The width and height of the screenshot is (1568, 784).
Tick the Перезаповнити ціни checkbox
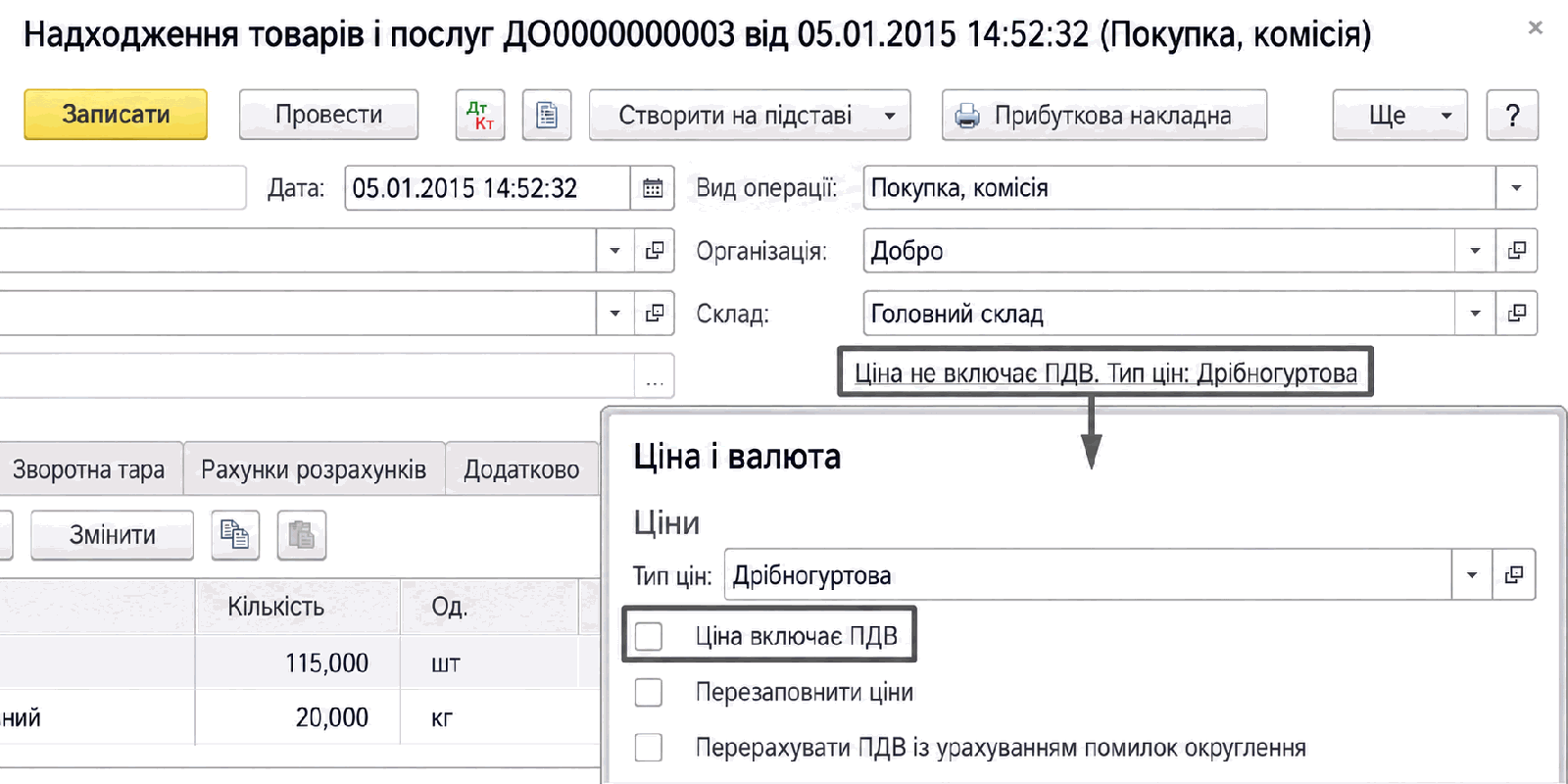click(649, 692)
